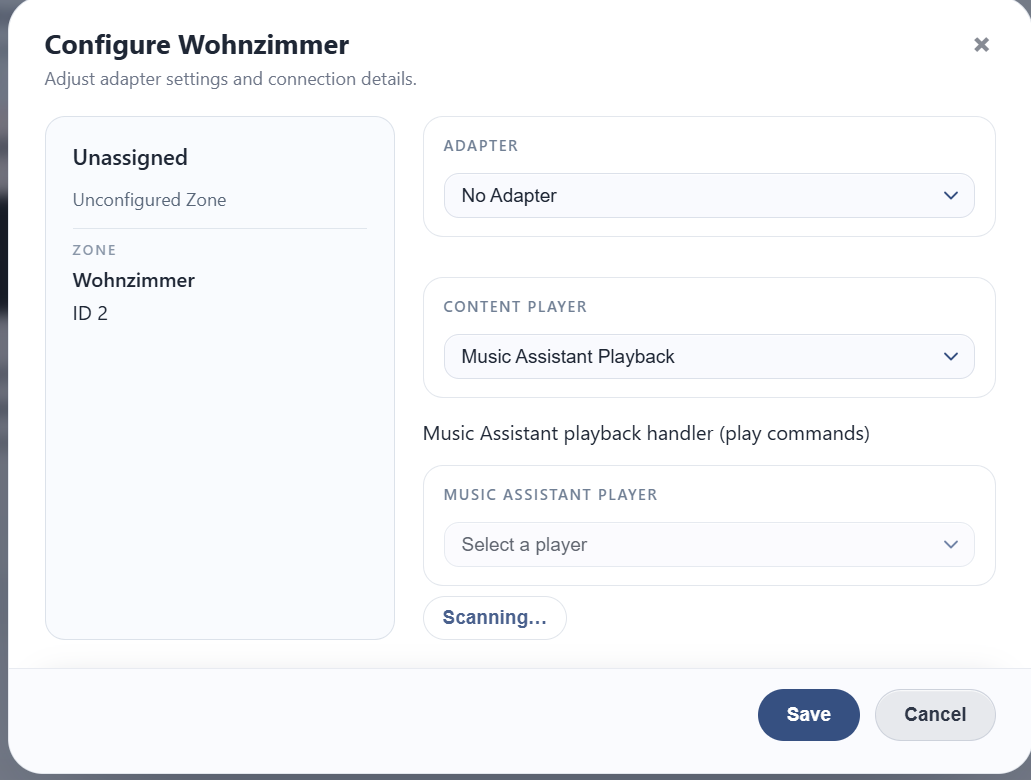Screen dimensions: 1031x780
Task: Close the Configure Wohnzimmer dialog
Action: (981, 45)
